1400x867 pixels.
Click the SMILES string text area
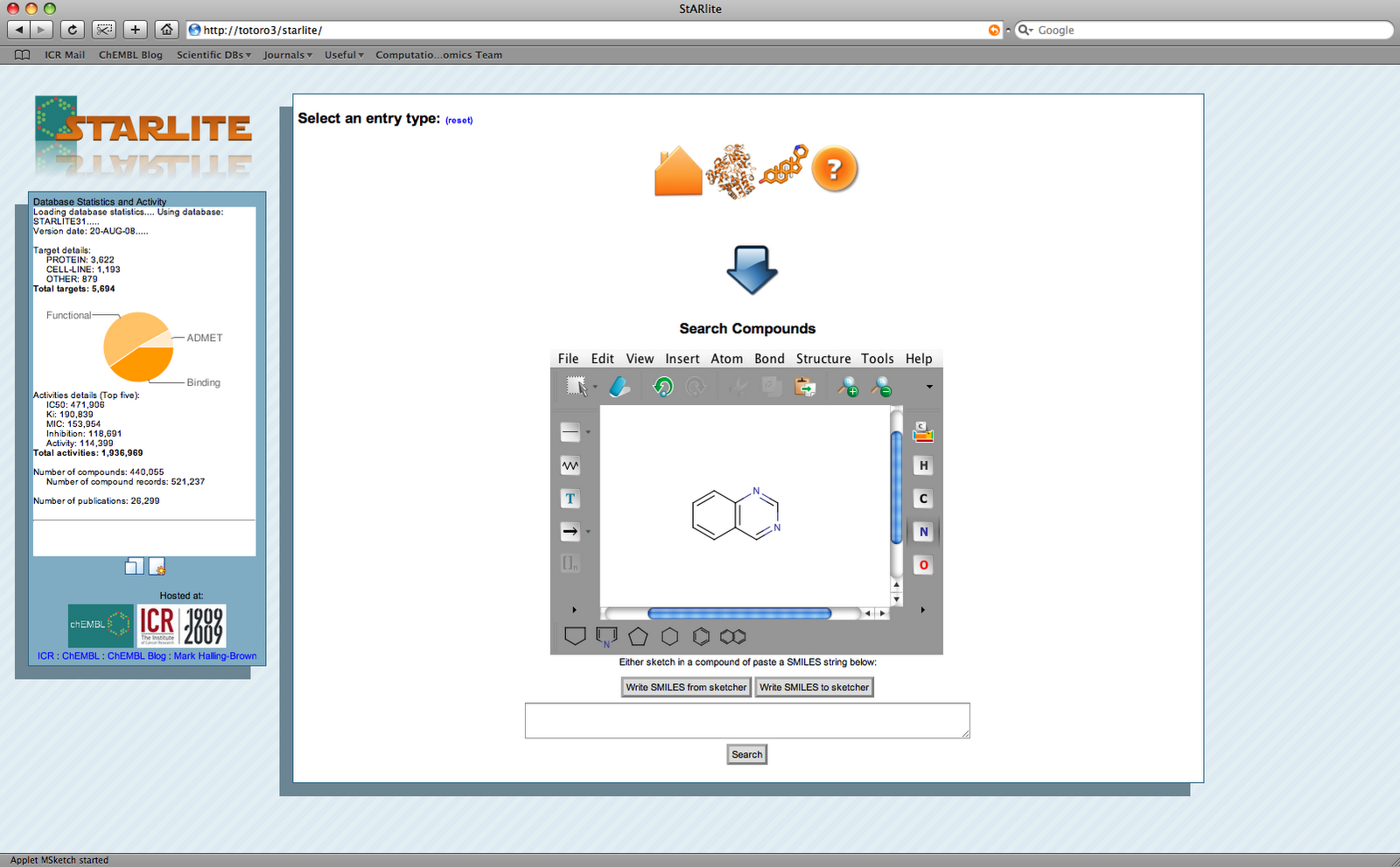click(747, 720)
